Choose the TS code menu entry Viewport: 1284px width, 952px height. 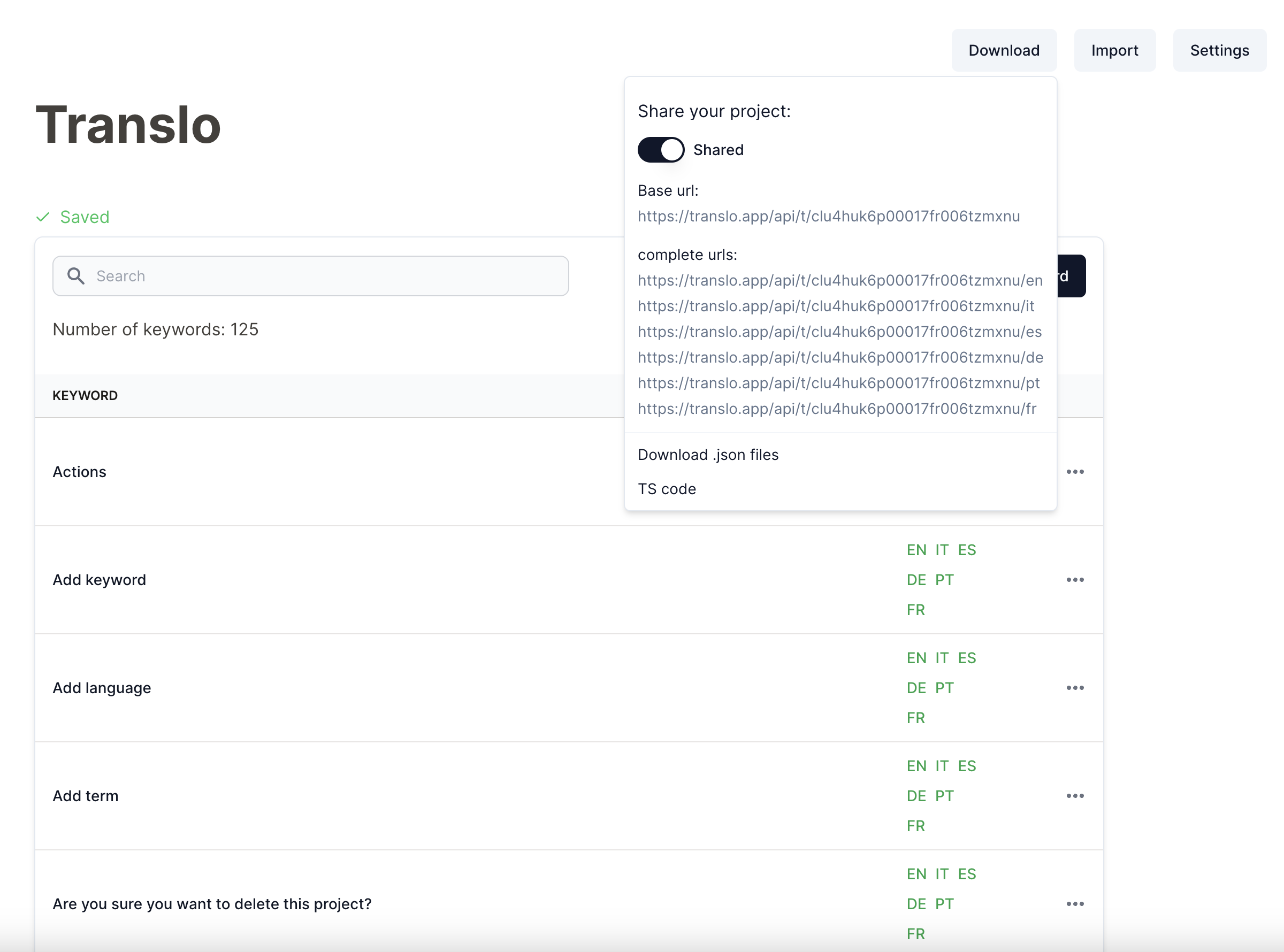667,489
